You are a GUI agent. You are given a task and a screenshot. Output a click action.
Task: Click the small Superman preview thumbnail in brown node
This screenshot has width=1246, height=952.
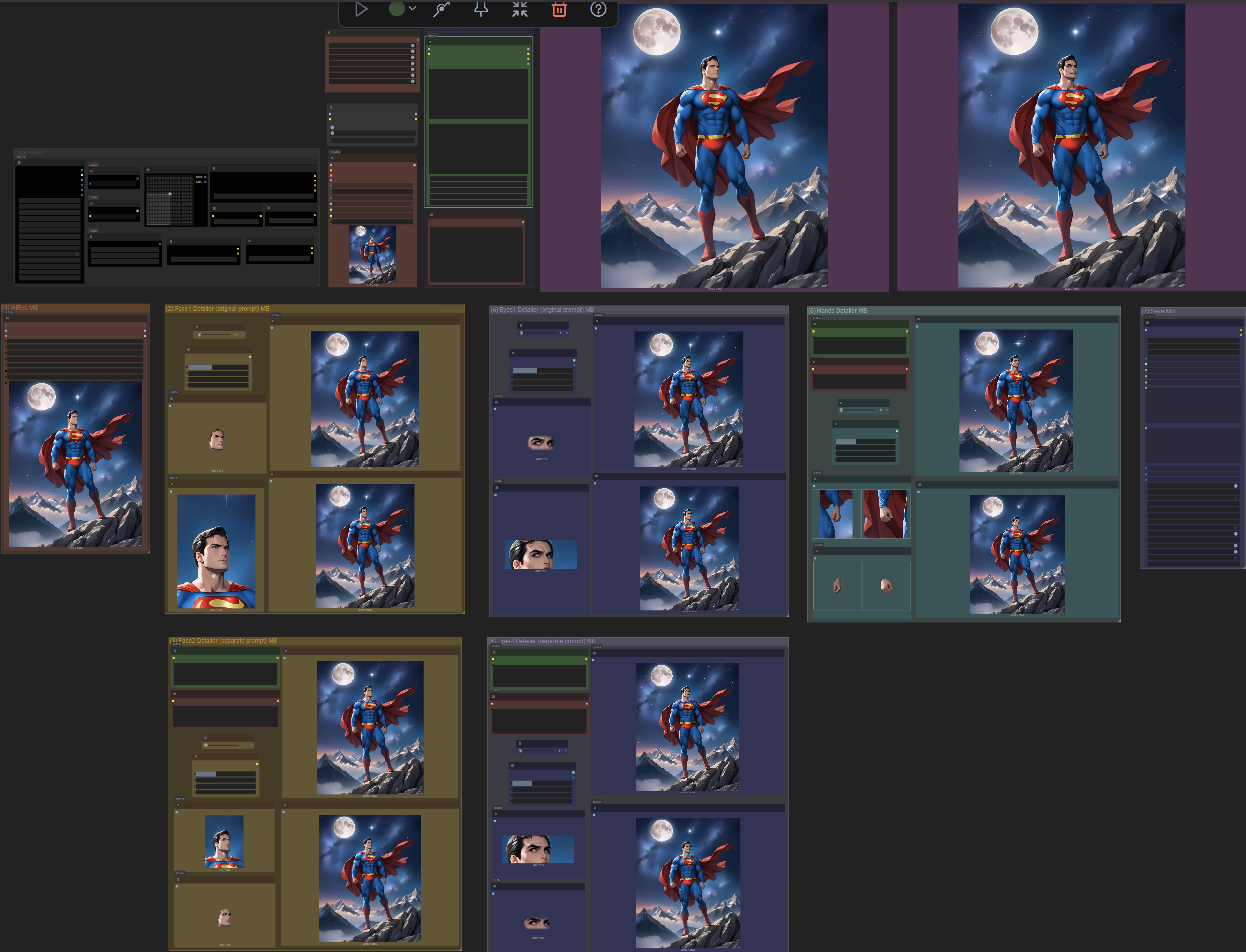[x=372, y=254]
